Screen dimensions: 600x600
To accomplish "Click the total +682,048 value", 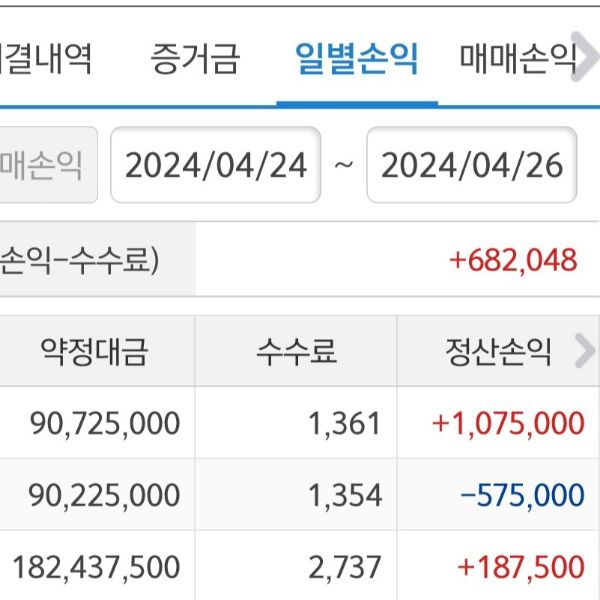I will click(x=513, y=260).
